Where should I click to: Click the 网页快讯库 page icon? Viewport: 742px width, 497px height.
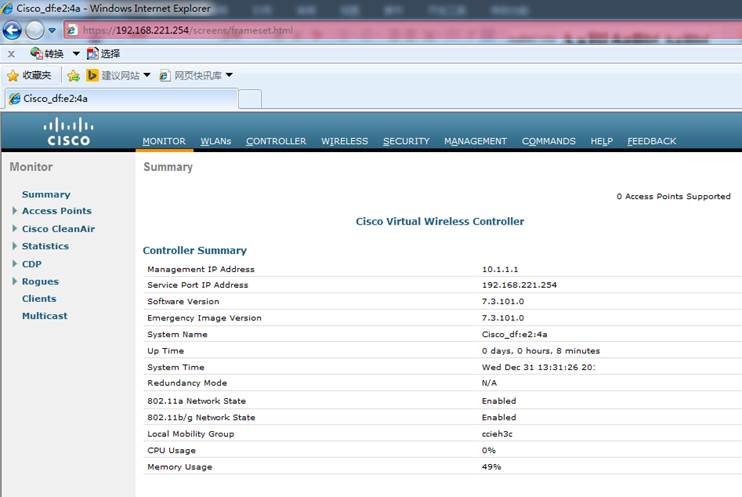(x=164, y=75)
